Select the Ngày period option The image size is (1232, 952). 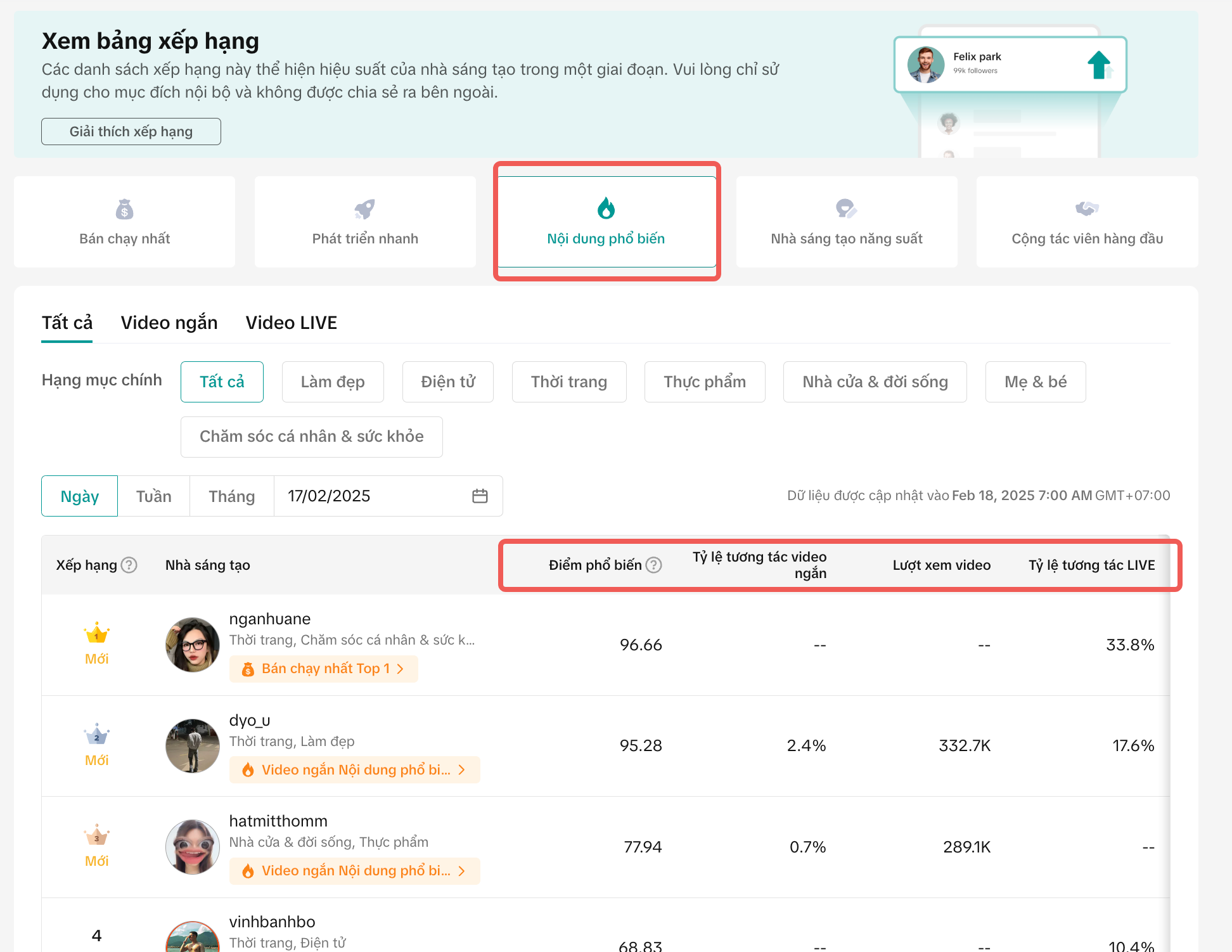point(80,496)
